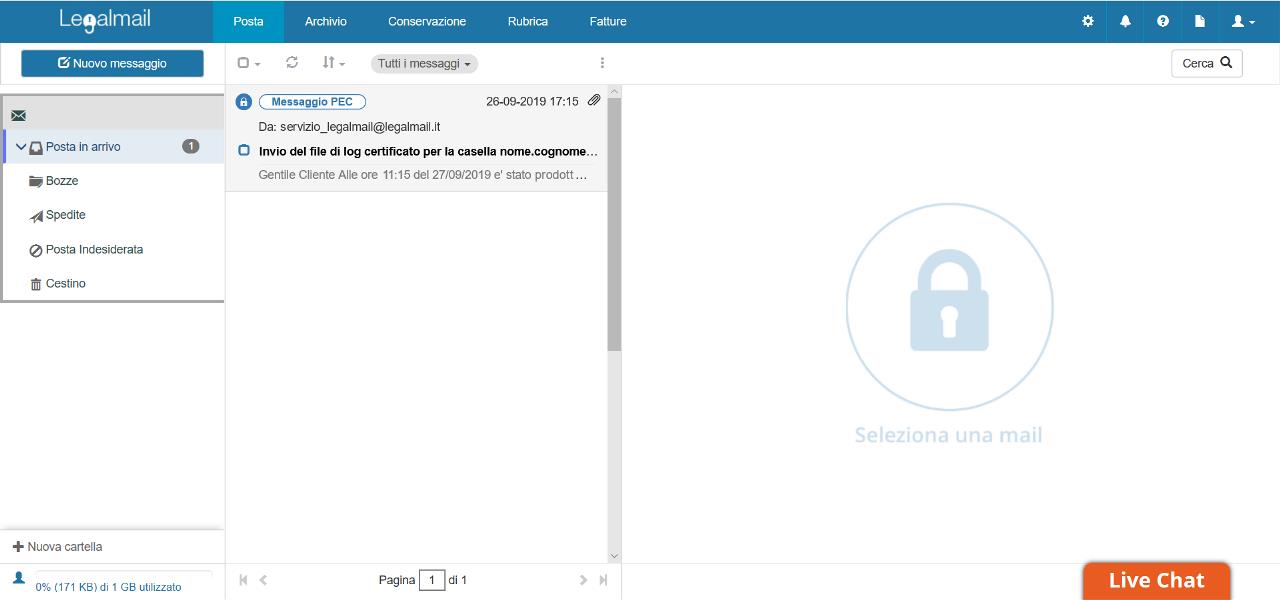Expand the 'Tutti i messaggi' filter
Viewport: 1280px width, 600px height.
(424, 64)
